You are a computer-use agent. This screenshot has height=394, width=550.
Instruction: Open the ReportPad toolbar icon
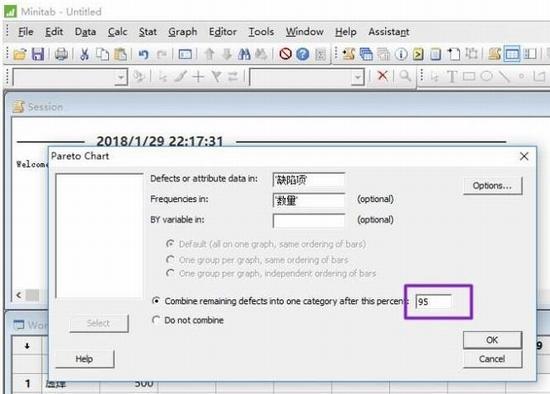point(435,54)
